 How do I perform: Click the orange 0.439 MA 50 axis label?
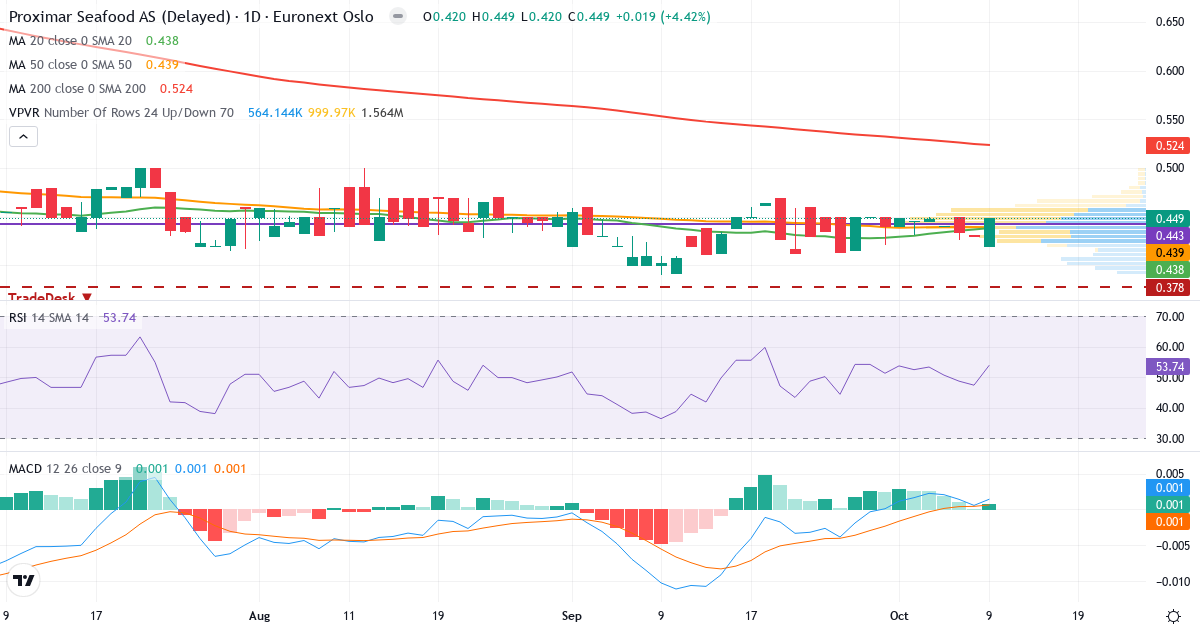click(x=1166, y=253)
